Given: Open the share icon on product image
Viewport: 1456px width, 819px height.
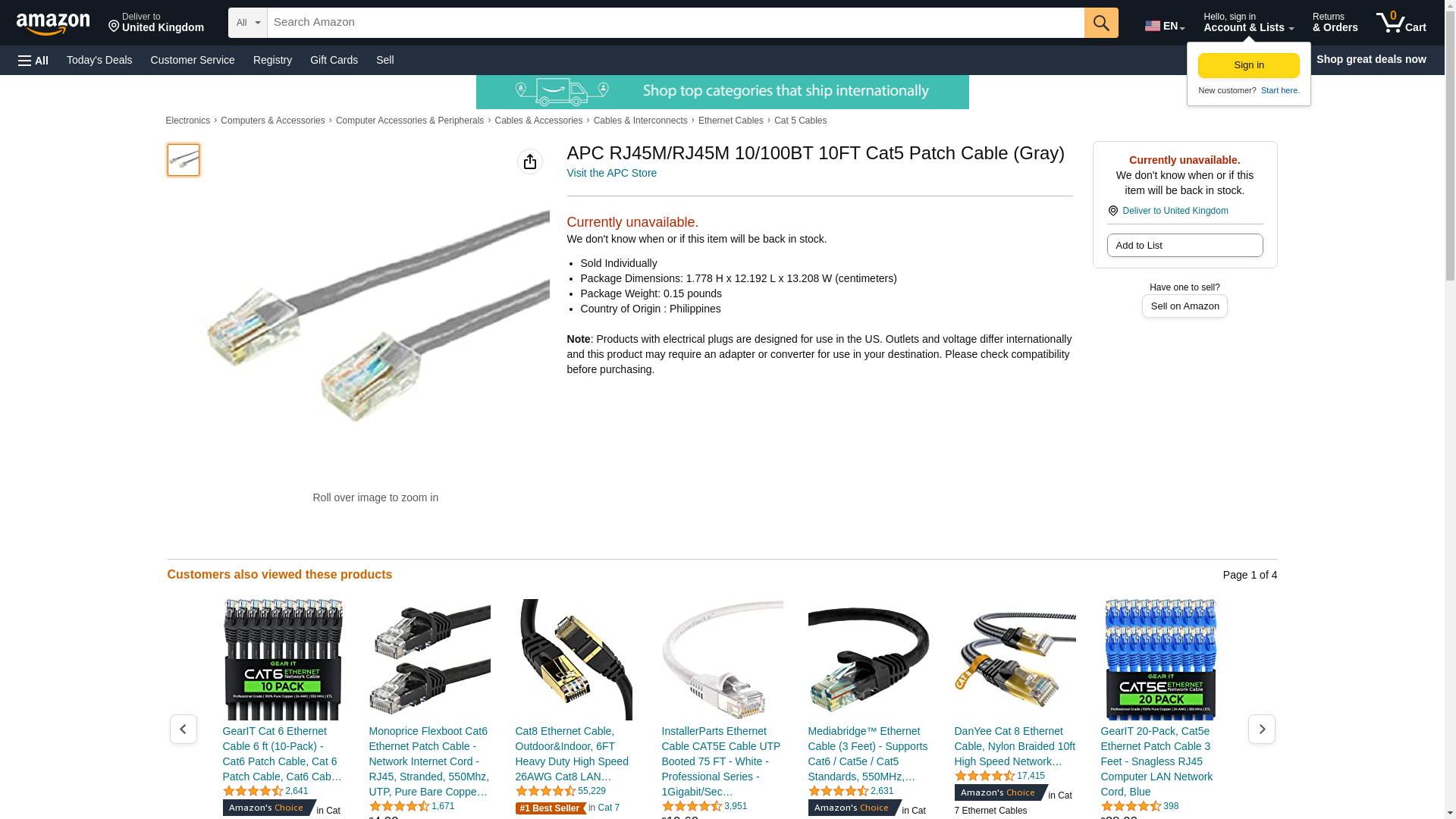Looking at the screenshot, I should (530, 162).
